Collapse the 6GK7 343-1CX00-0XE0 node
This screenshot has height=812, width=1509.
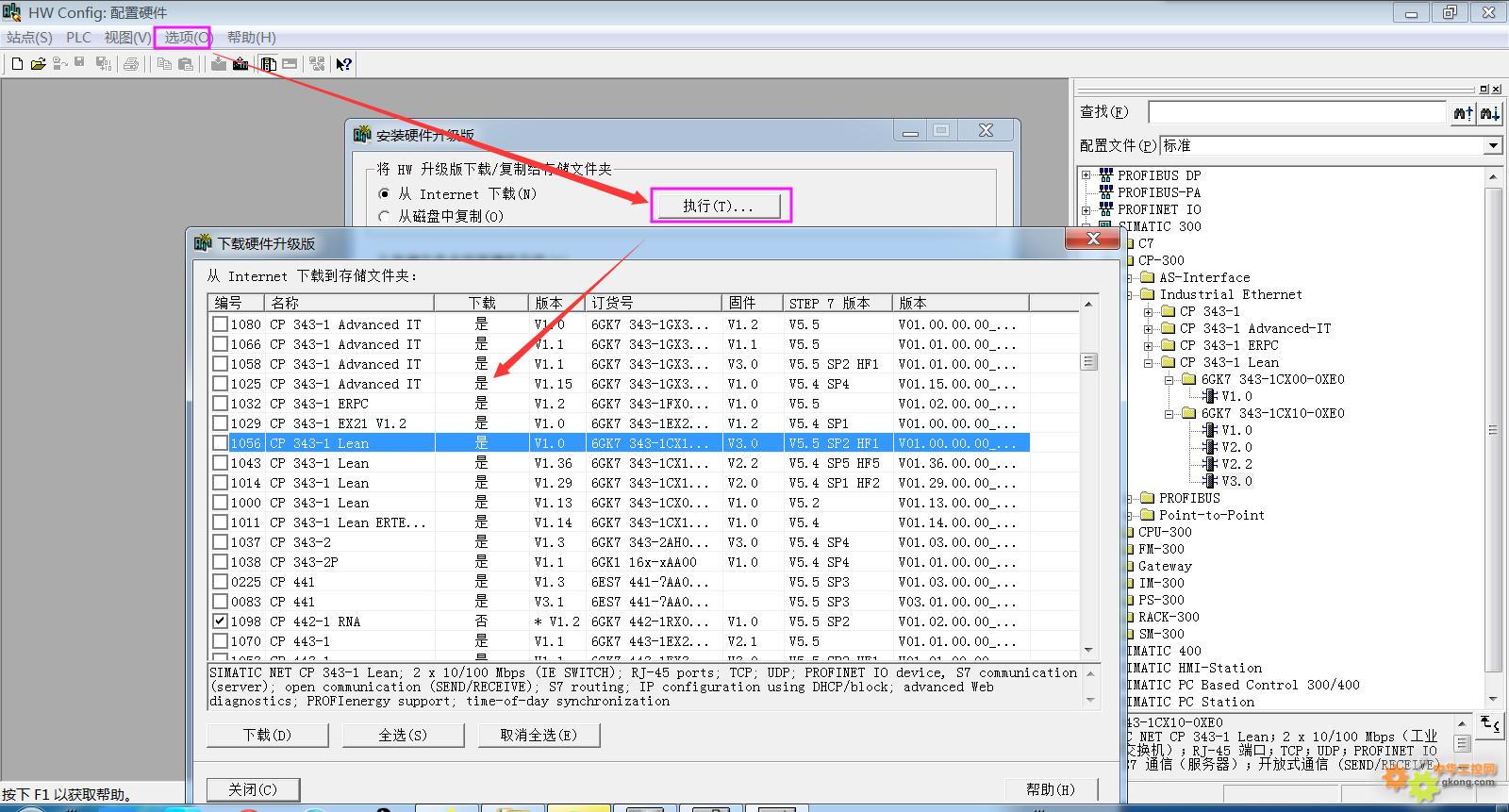tap(1169, 379)
